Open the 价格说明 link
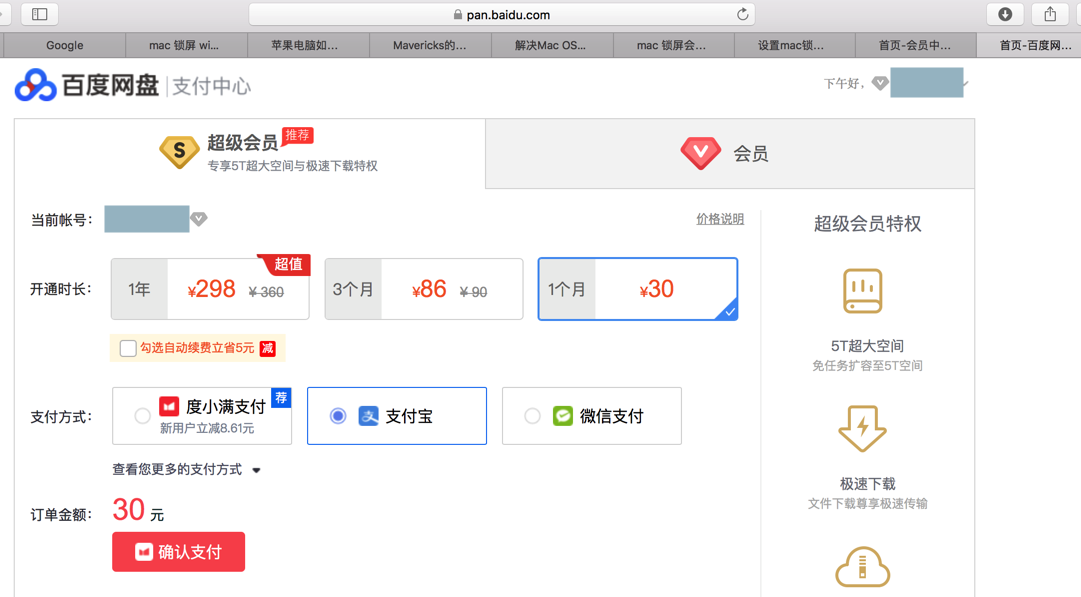 [720, 219]
